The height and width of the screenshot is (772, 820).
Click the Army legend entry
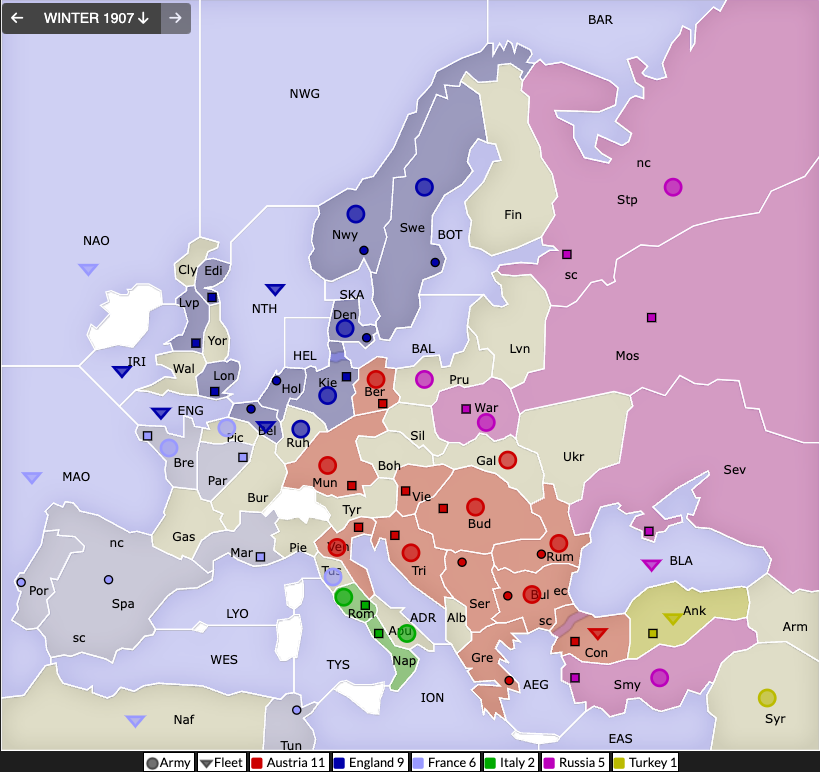(168, 763)
